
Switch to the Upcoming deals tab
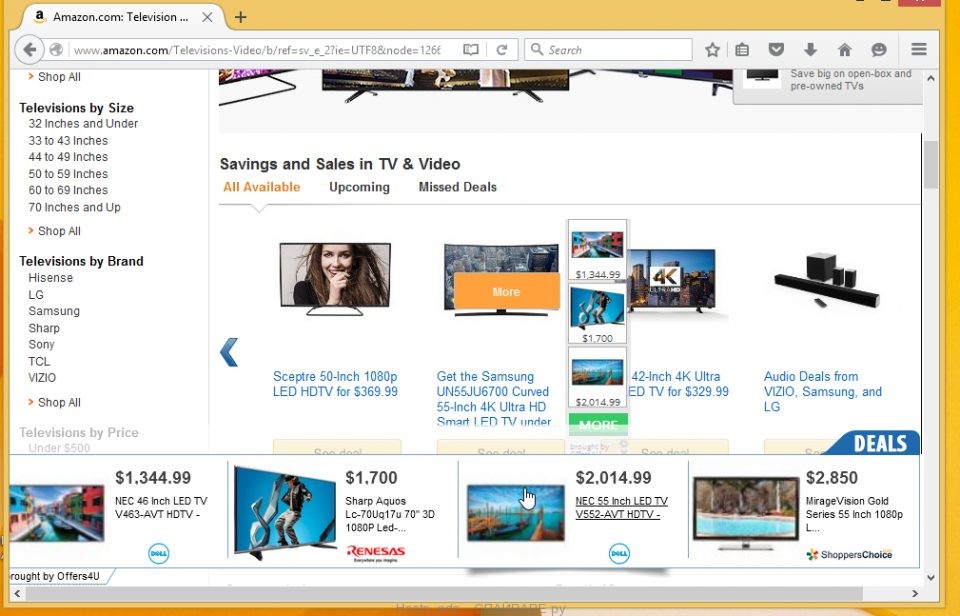click(x=359, y=187)
